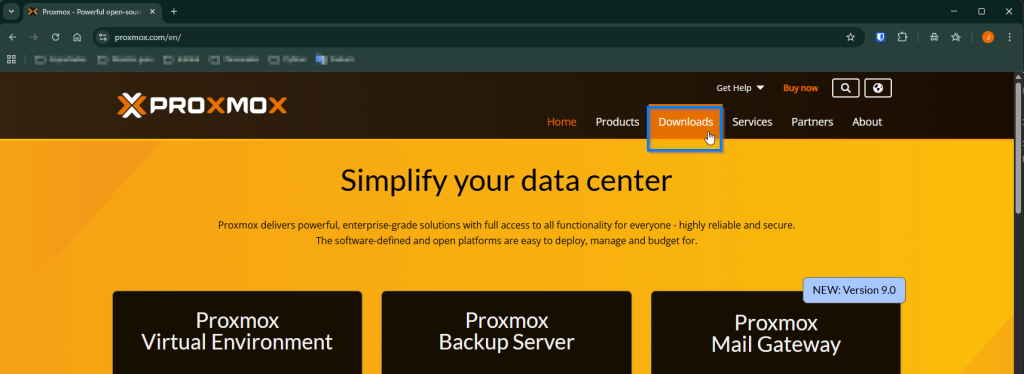The width and height of the screenshot is (1024, 374).
Task: Expand the tab search chevron
Action: click(x=11, y=12)
